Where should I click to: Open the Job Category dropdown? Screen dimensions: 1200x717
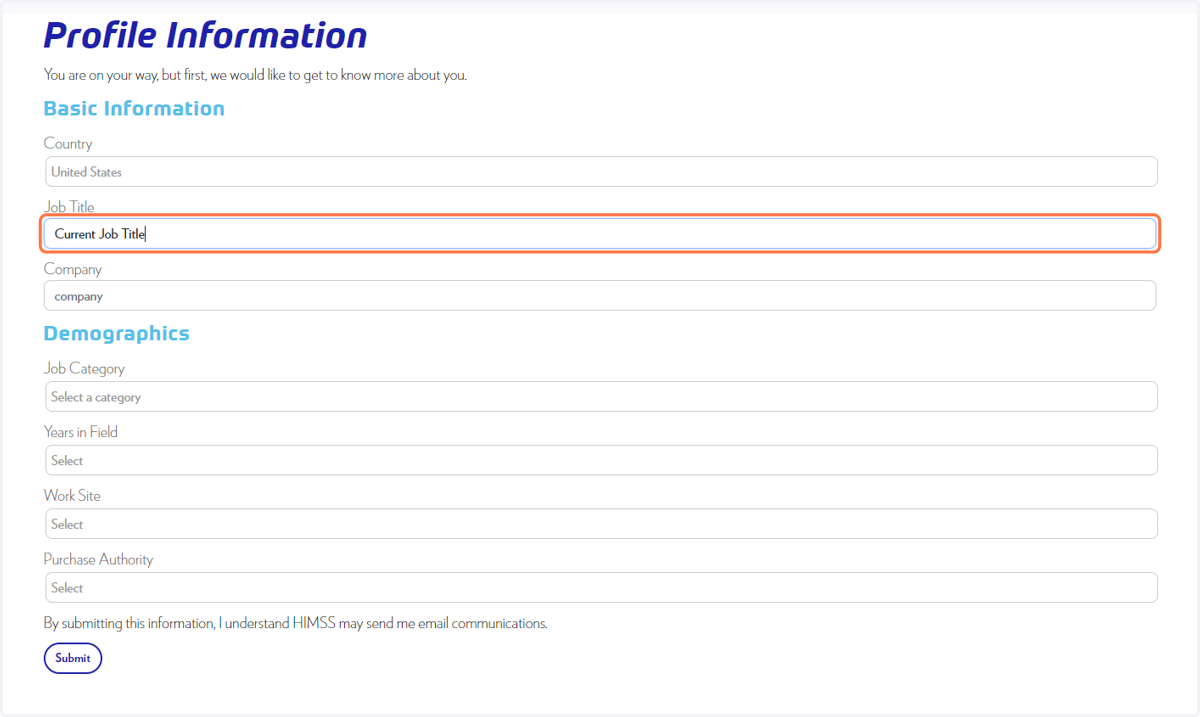click(601, 397)
